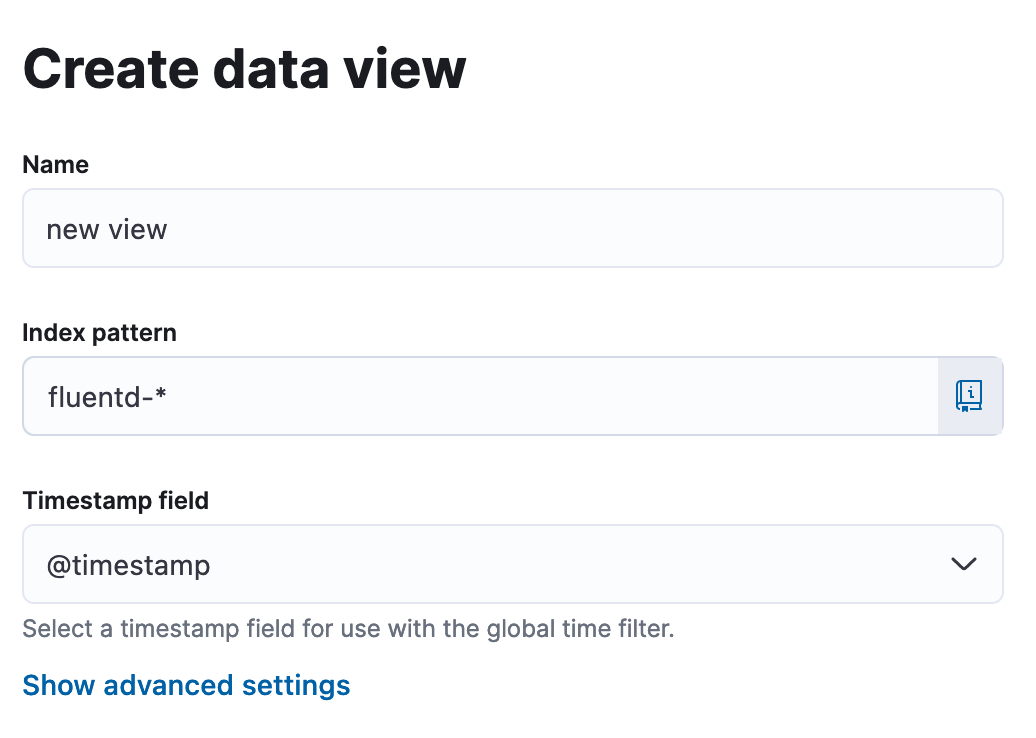The height and width of the screenshot is (738, 1036).
Task: Click the Timestamp field label
Action: (115, 500)
